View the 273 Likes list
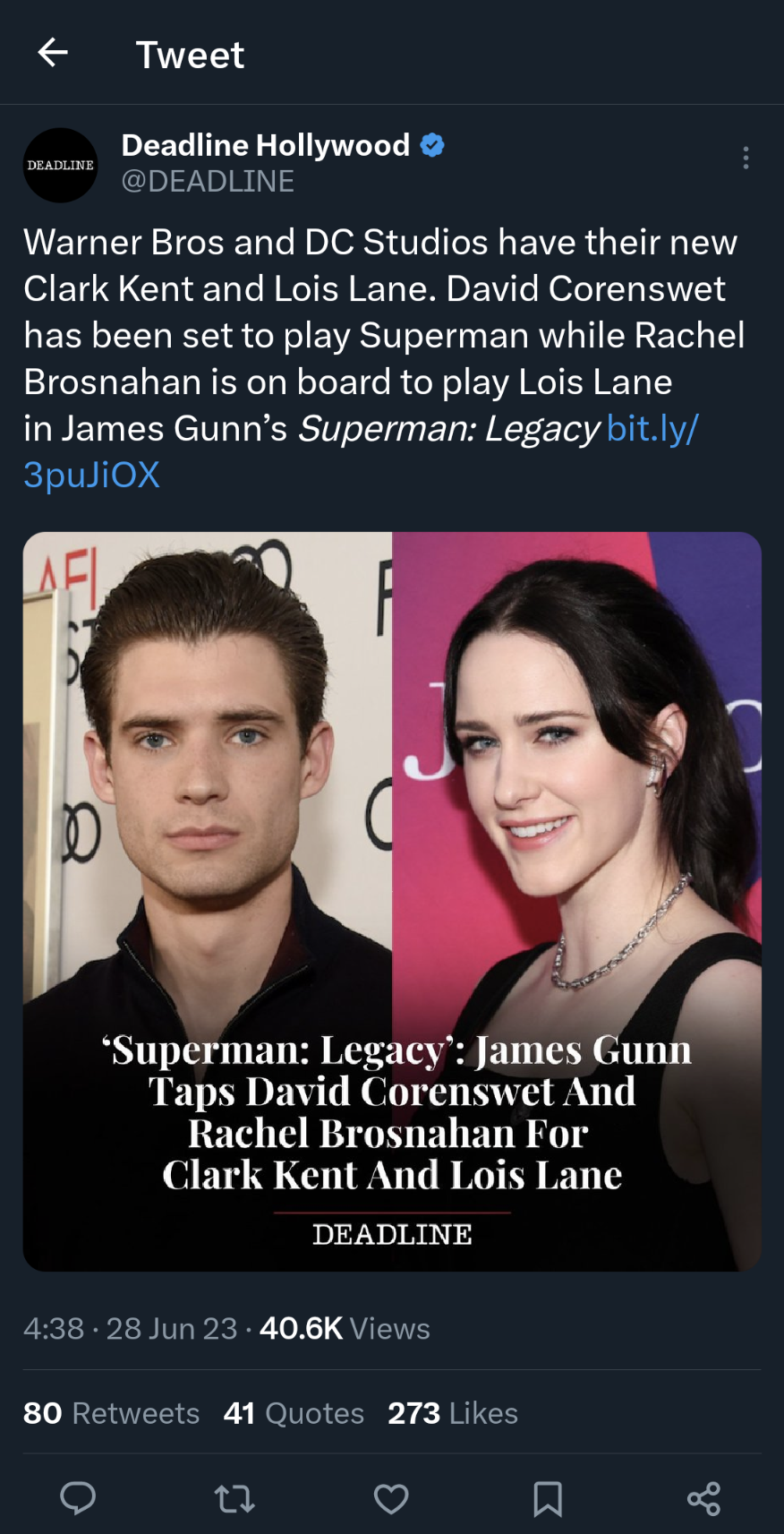Viewport: 784px width, 1534px height. point(453,1413)
